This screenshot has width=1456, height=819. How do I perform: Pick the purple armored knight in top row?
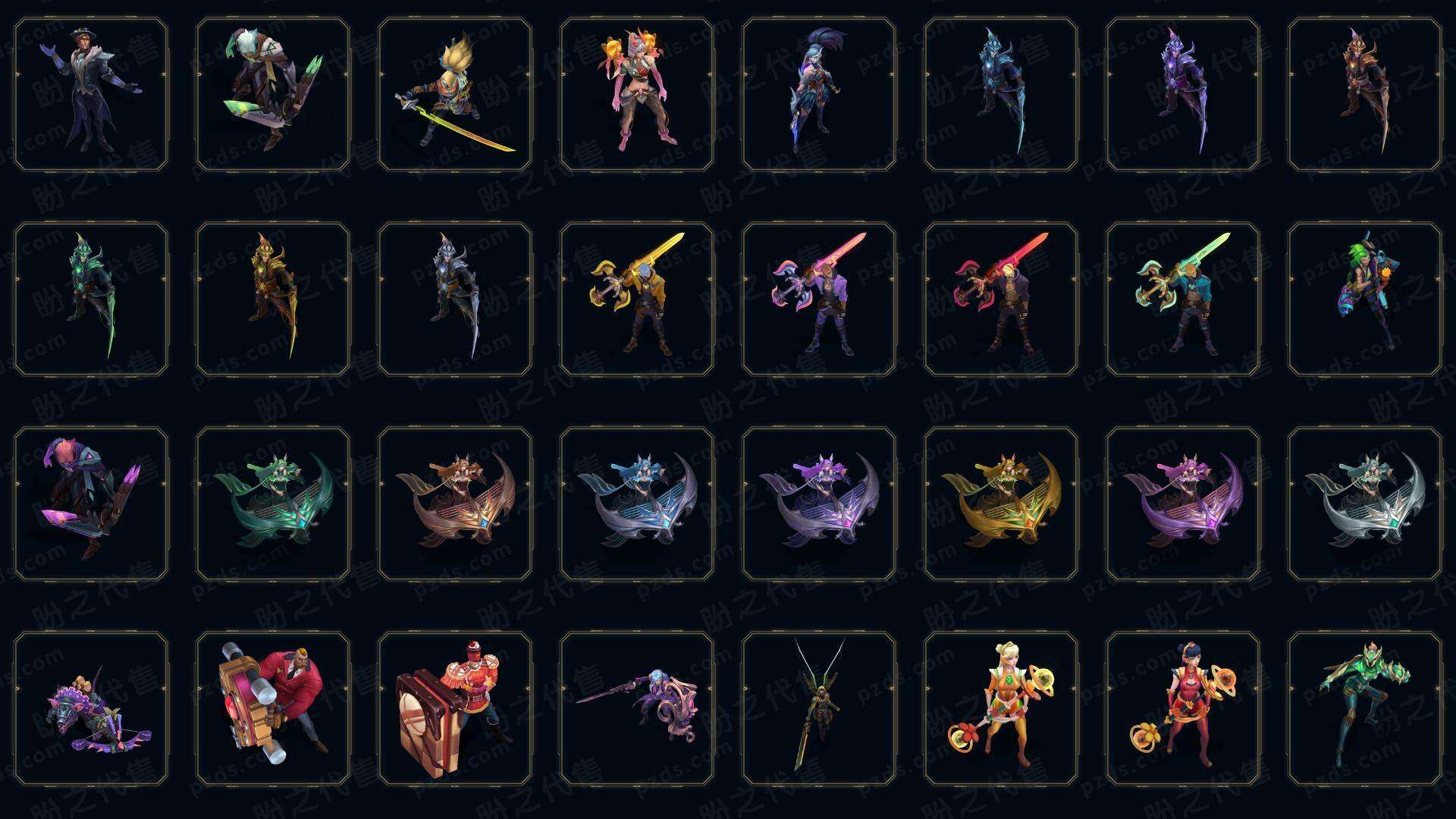coord(1183,95)
